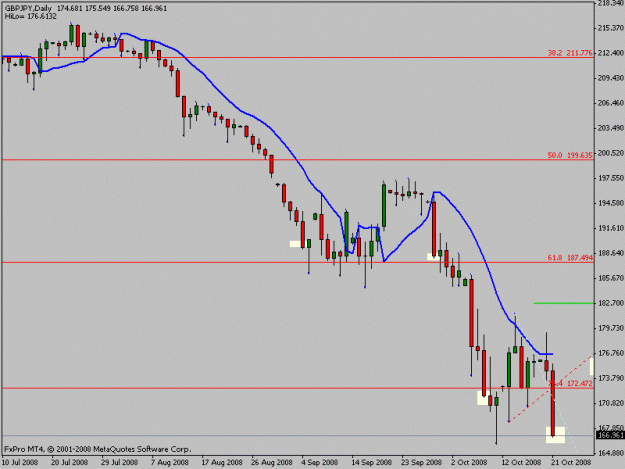Click the 173.790 price axis value

point(611,378)
